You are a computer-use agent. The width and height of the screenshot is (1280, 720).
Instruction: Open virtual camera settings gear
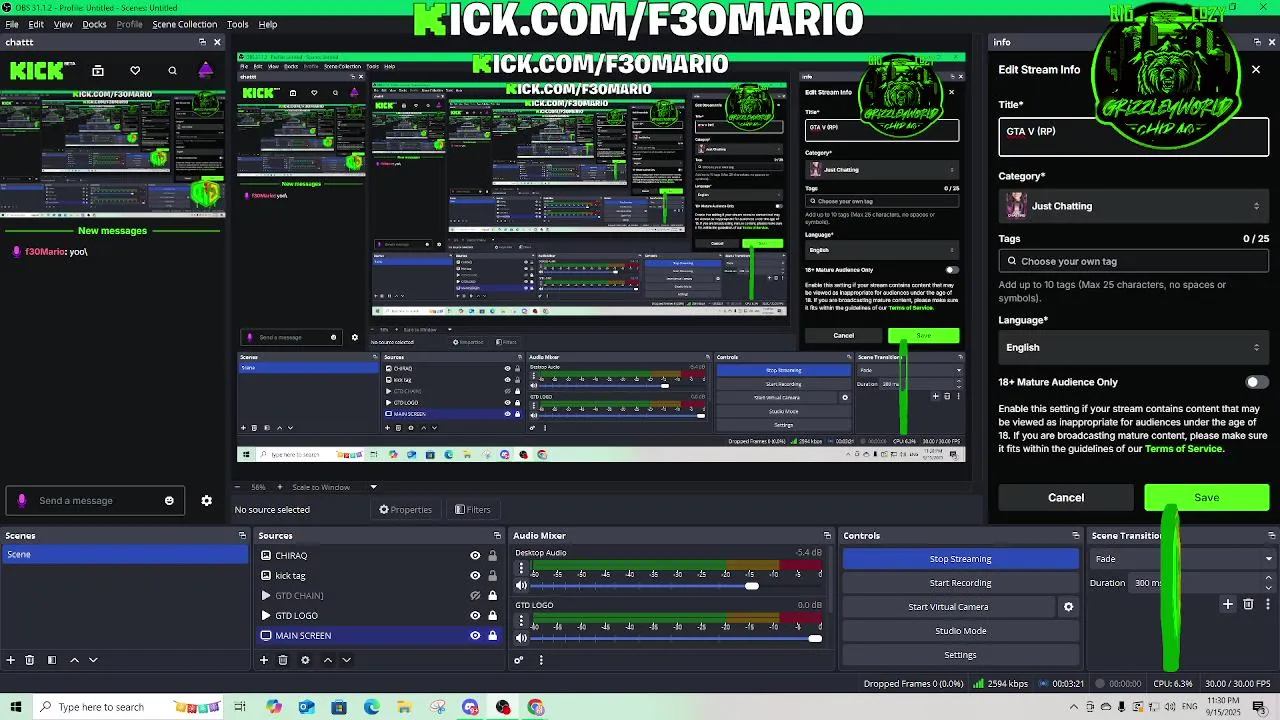point(1068,607)
